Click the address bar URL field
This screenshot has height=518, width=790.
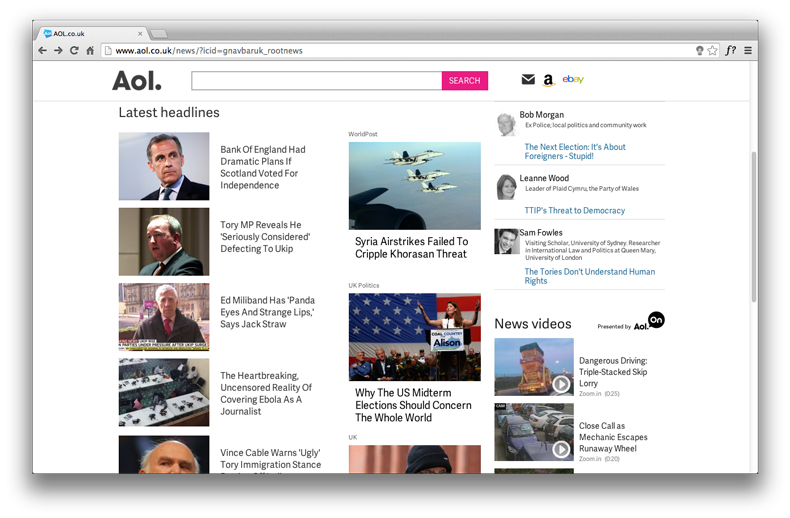400,50
